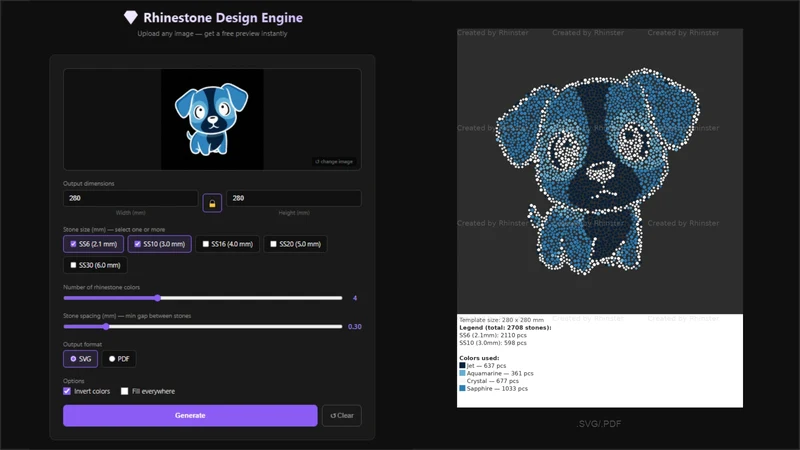Click the Sapphire color swatch in legend

[x=462, y=388]
